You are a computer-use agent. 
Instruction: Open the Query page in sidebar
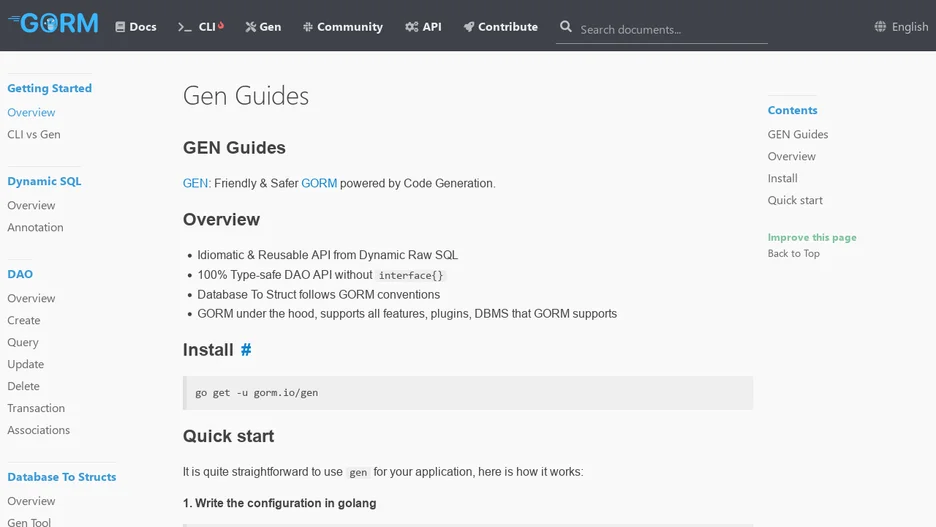click(x=23, y=343)
